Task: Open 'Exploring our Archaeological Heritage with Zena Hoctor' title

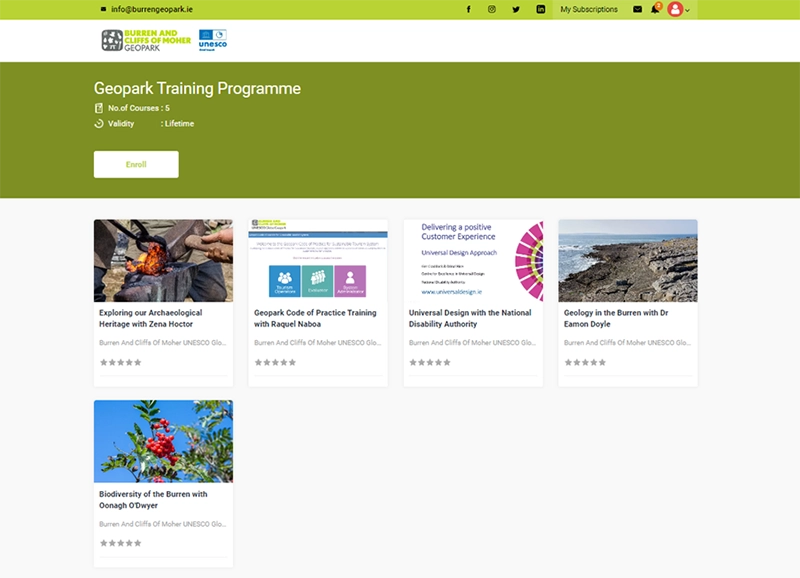Action: tap(151, 318)
